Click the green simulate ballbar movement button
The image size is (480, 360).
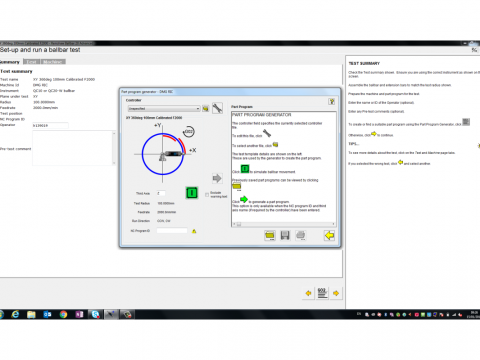click(192, 193)
